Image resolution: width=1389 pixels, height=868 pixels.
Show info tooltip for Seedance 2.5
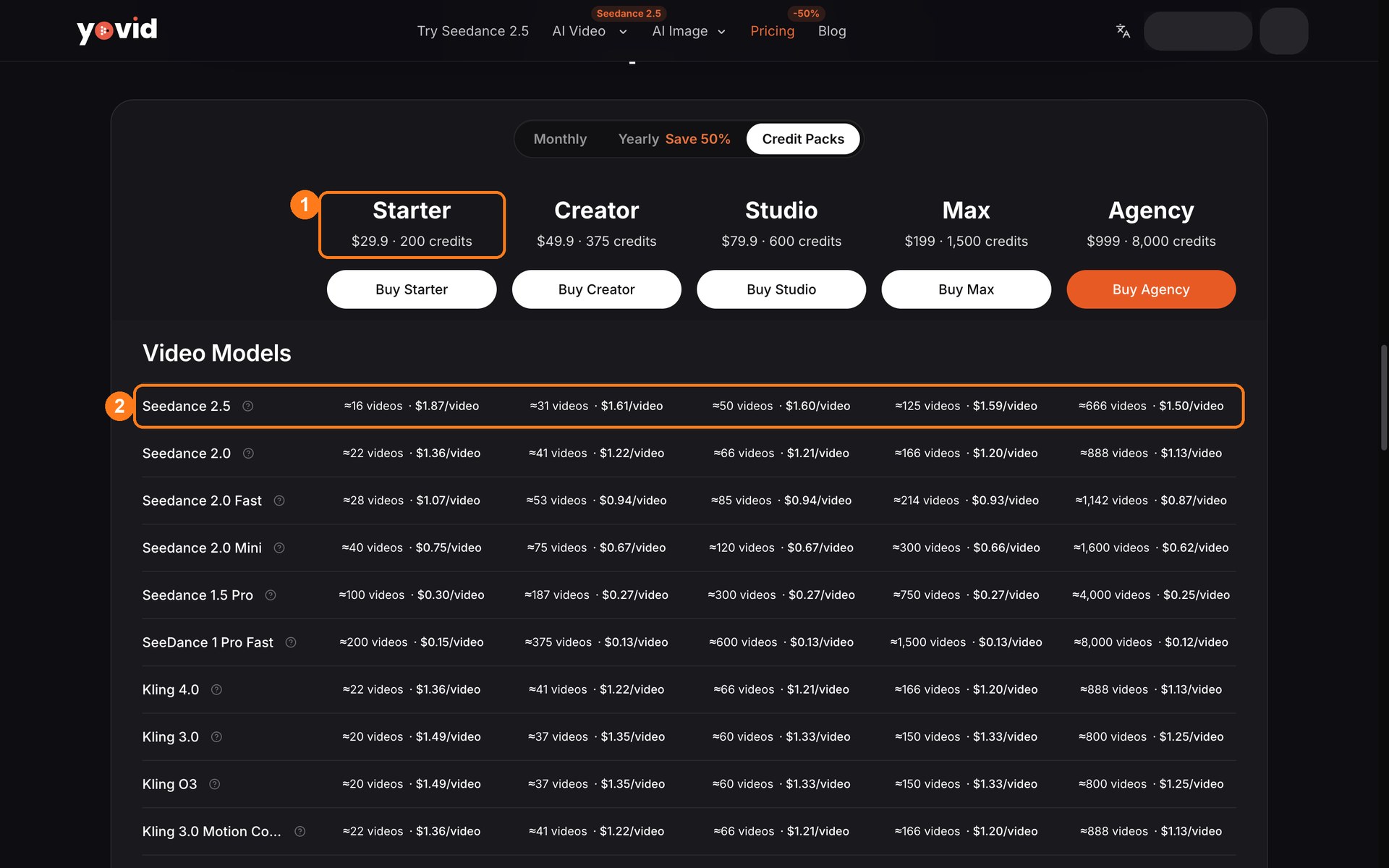tap(248, 406)
